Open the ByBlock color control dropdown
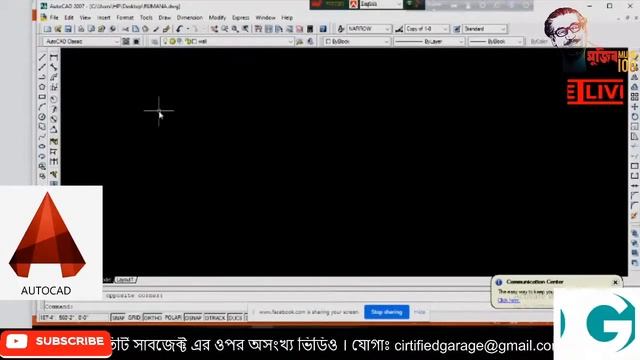This screenshot has width=640, height=360. tap(357, 42)
